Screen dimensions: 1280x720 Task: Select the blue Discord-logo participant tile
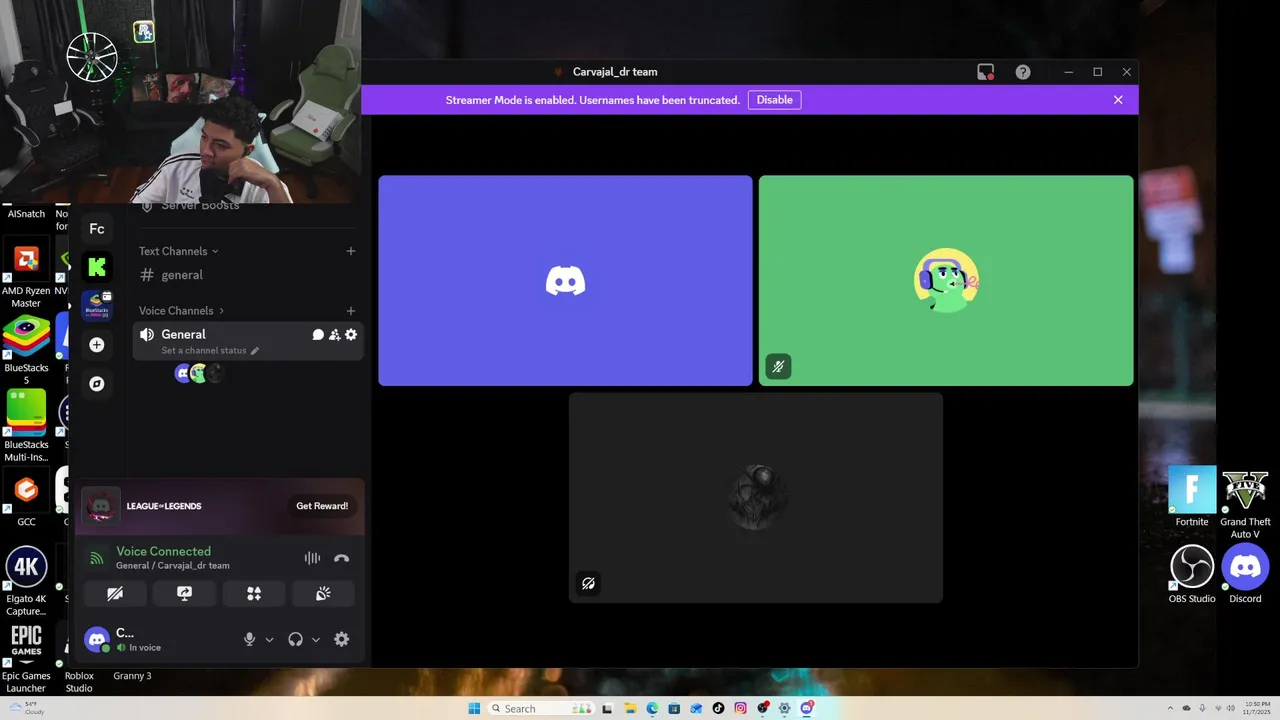[565, 281]
